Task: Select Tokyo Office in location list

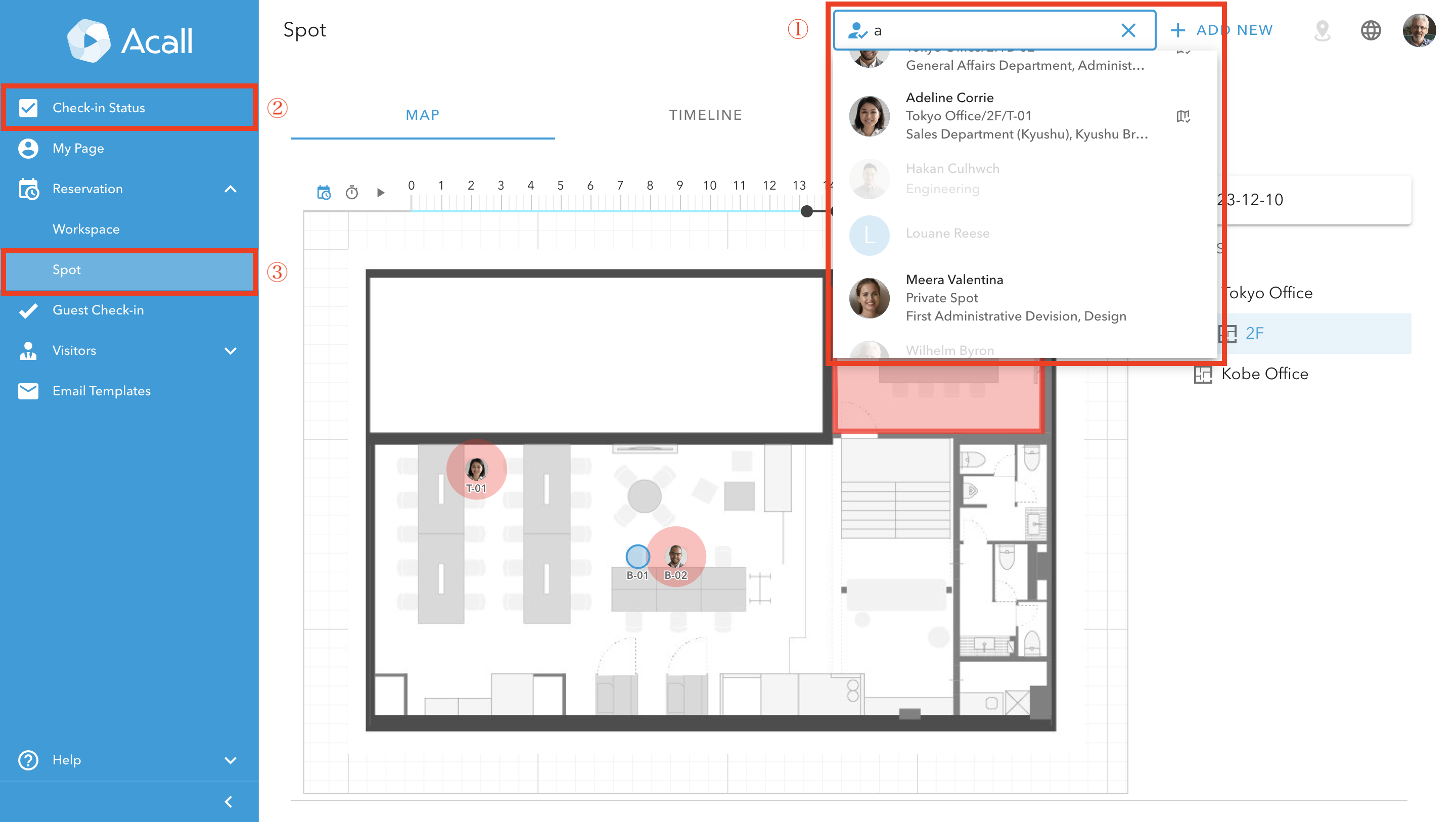Action: 1268,293
